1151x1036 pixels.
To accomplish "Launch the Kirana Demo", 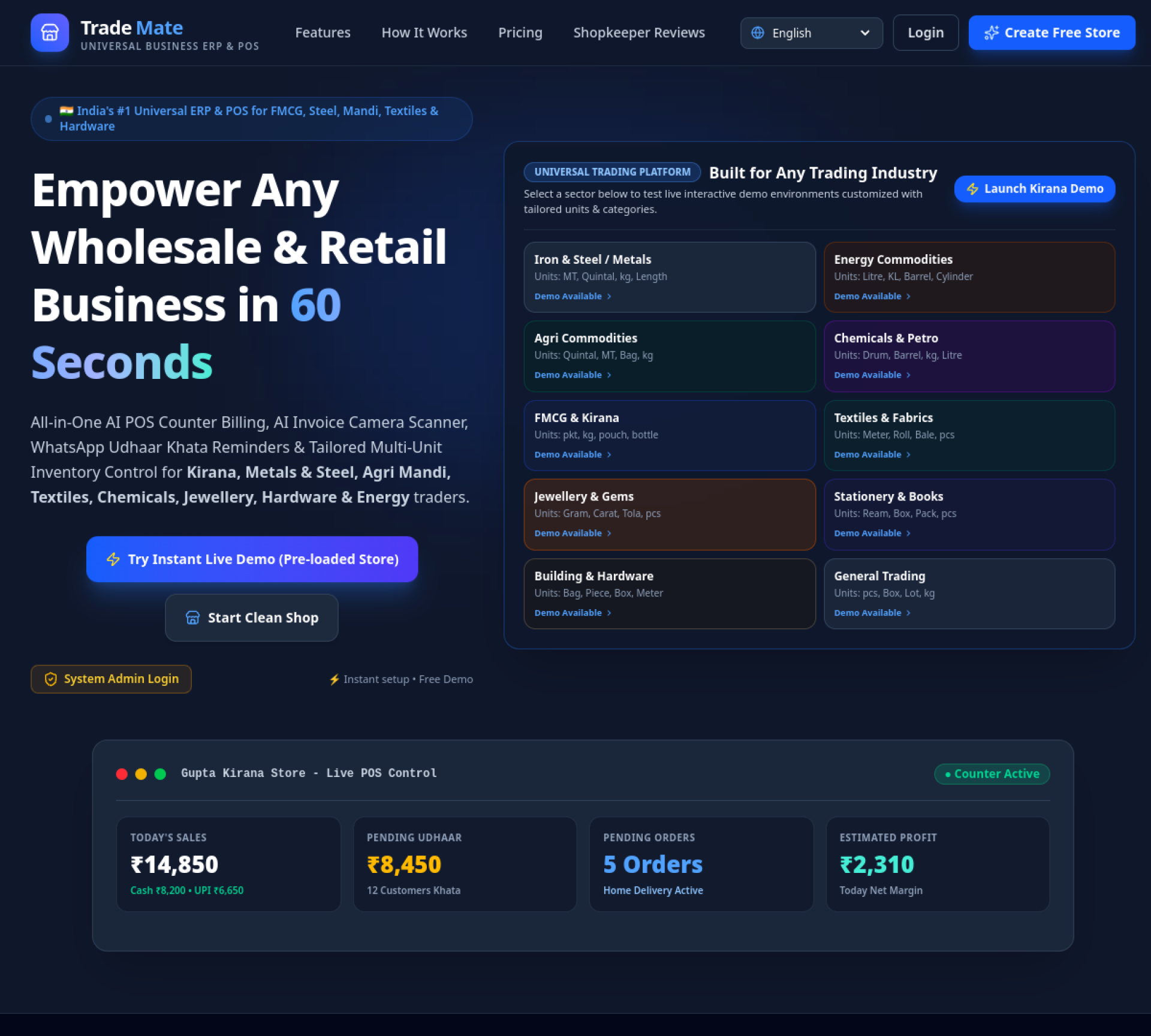I will 1034,188.
